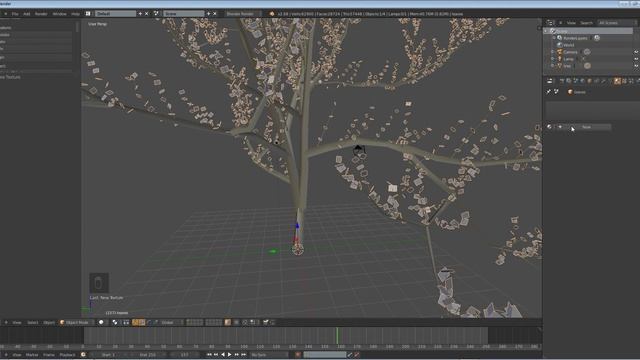
Task: Open timeline Playback menu
Action: point(68,355)
